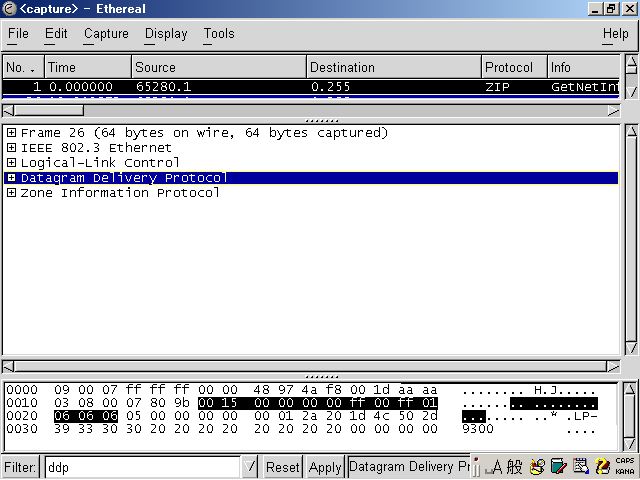Click packet list scrollbar up arrow

click(631, 64)
